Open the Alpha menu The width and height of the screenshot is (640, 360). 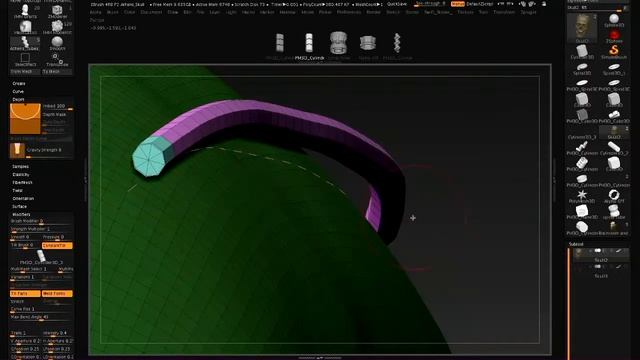pyautogui.click(x=96, y=12)
